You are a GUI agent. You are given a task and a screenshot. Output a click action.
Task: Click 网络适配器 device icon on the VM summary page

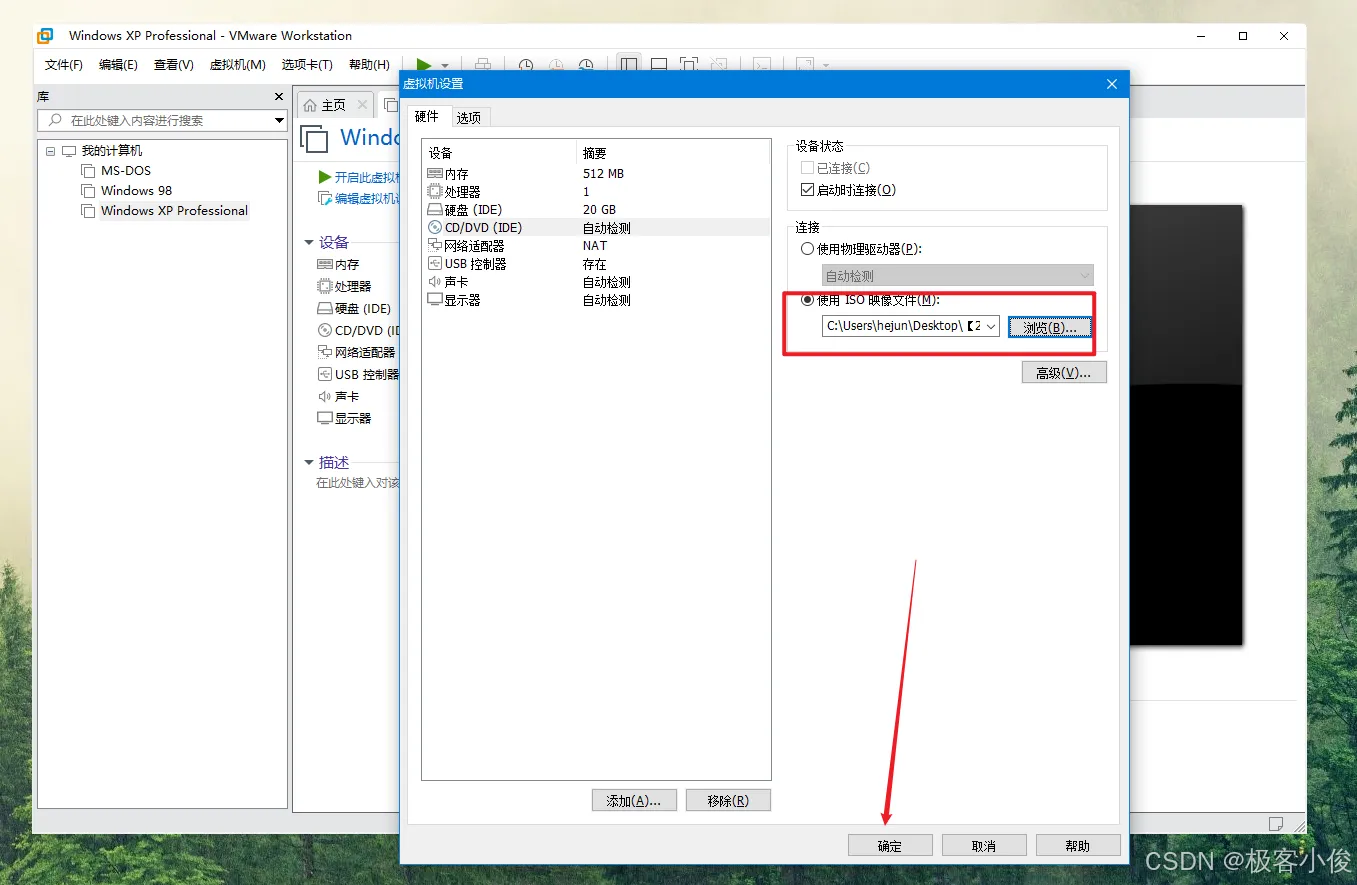324,352
